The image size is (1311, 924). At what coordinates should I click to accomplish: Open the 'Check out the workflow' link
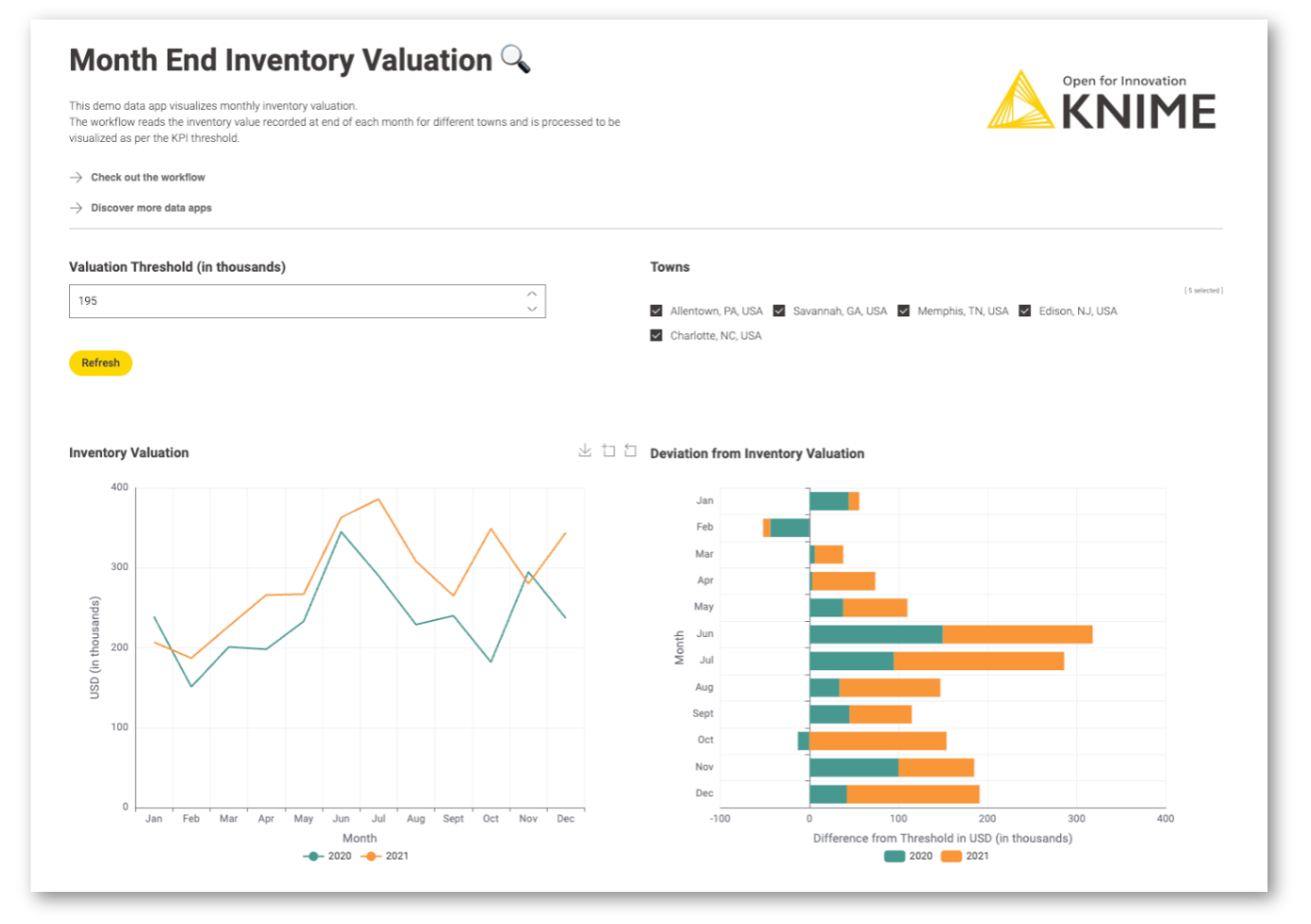coord(148,177)
